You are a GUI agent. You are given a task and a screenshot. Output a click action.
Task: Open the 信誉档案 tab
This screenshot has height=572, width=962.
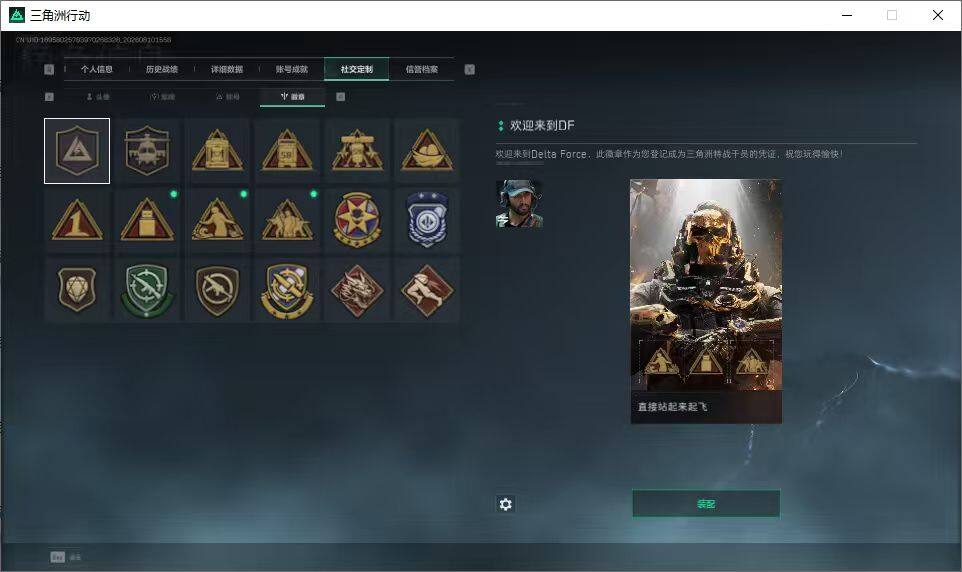tap(422, 69)
